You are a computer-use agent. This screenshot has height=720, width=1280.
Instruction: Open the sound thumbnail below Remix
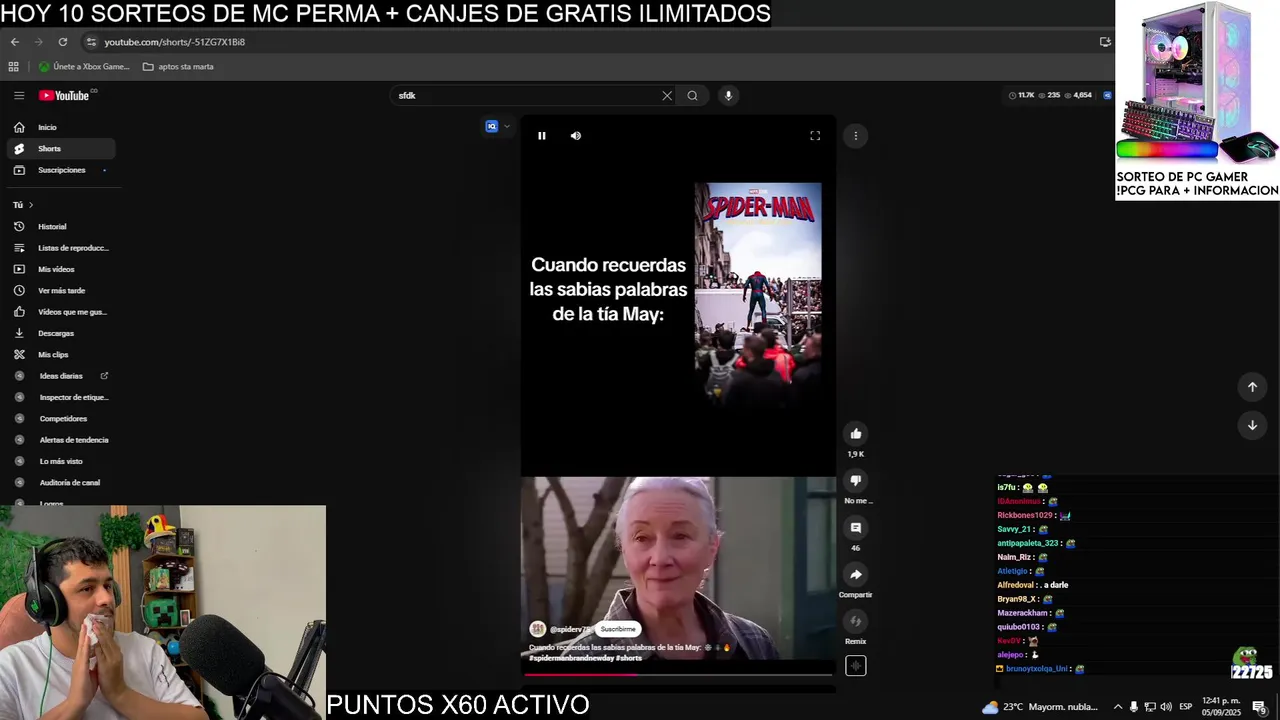coord(856,666)
